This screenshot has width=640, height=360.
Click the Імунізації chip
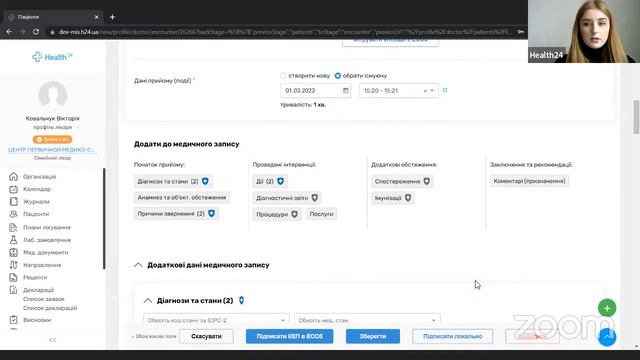393,198
